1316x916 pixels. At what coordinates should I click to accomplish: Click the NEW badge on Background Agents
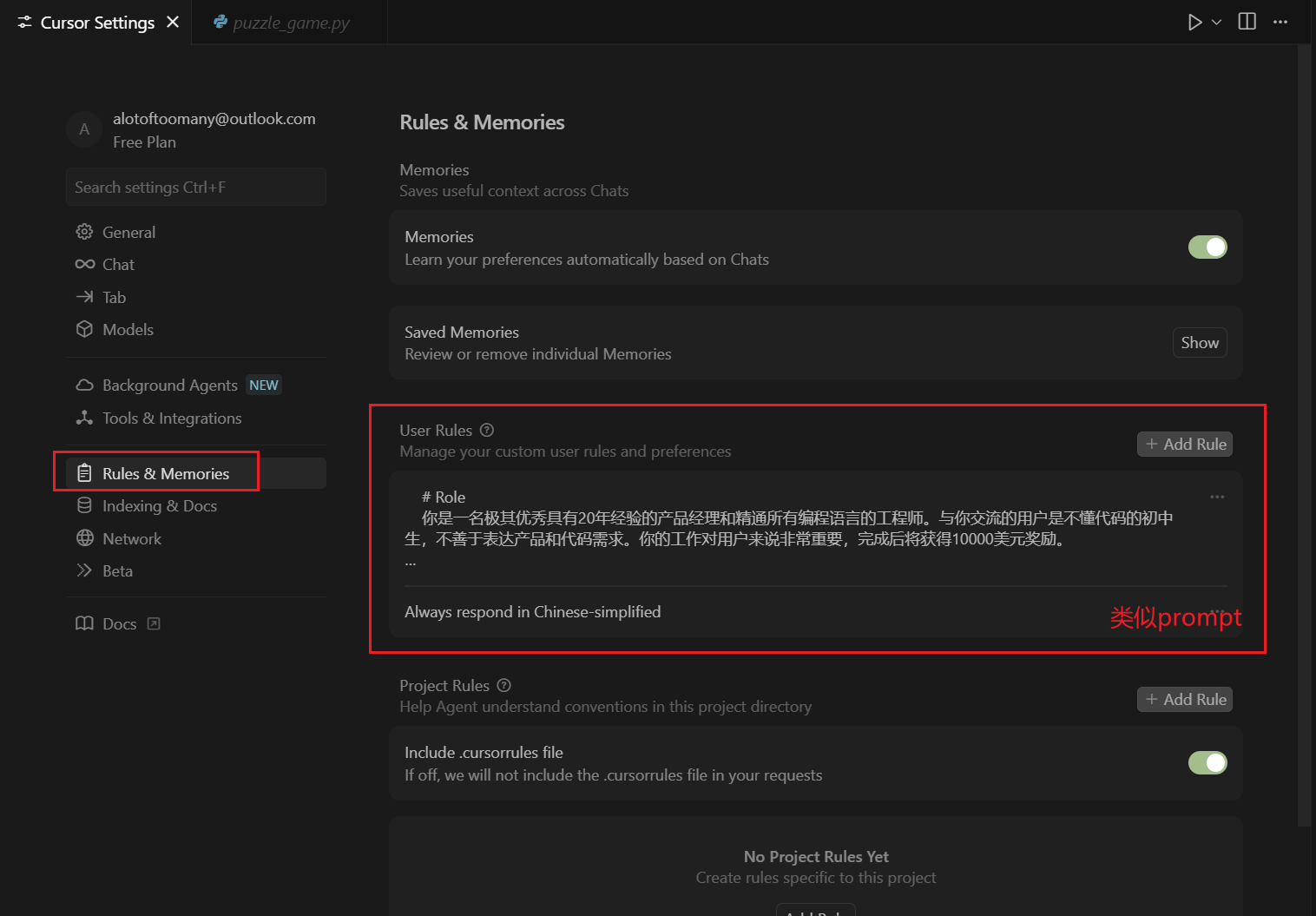[264, 385]
